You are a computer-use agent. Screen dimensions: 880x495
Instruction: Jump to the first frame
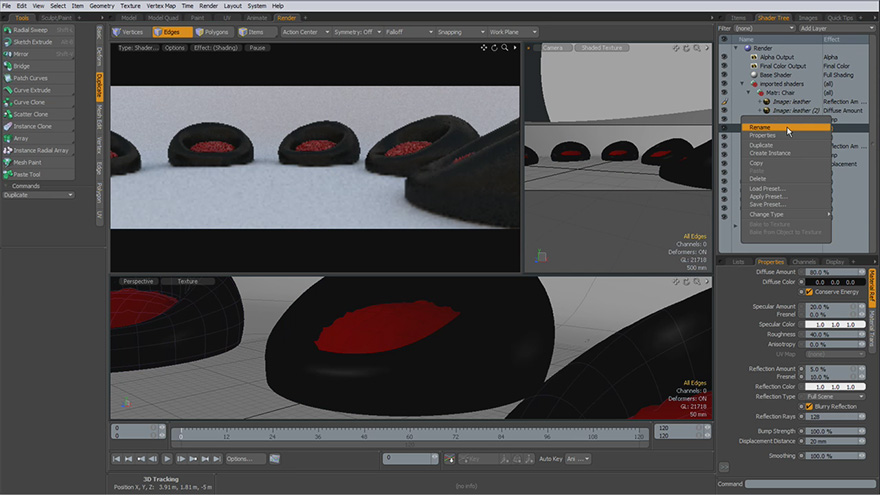point(116,459)
